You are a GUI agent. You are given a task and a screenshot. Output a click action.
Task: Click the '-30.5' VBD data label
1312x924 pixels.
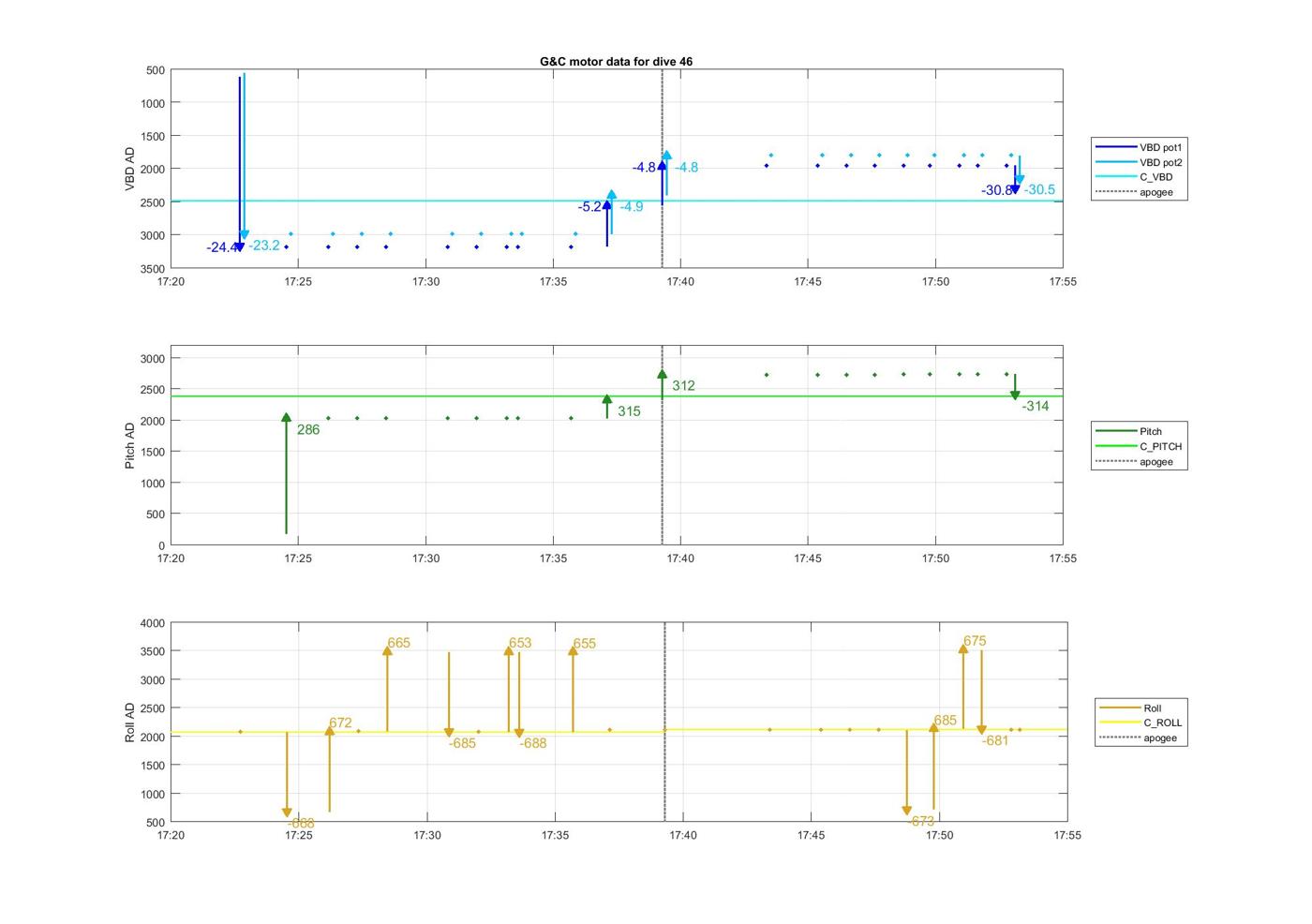tap(1039, 189)
